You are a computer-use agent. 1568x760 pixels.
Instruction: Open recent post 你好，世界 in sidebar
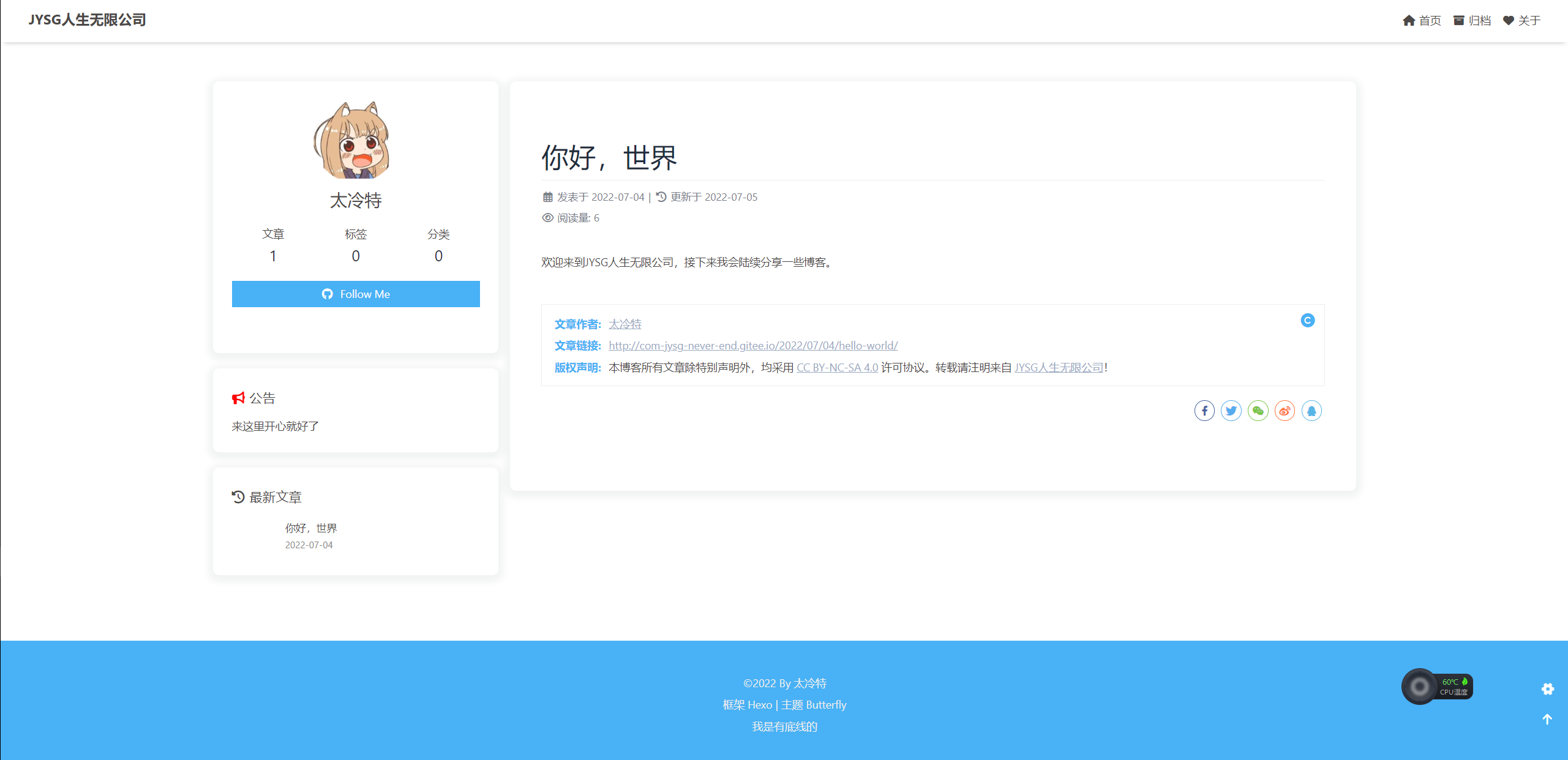(311, 528)
